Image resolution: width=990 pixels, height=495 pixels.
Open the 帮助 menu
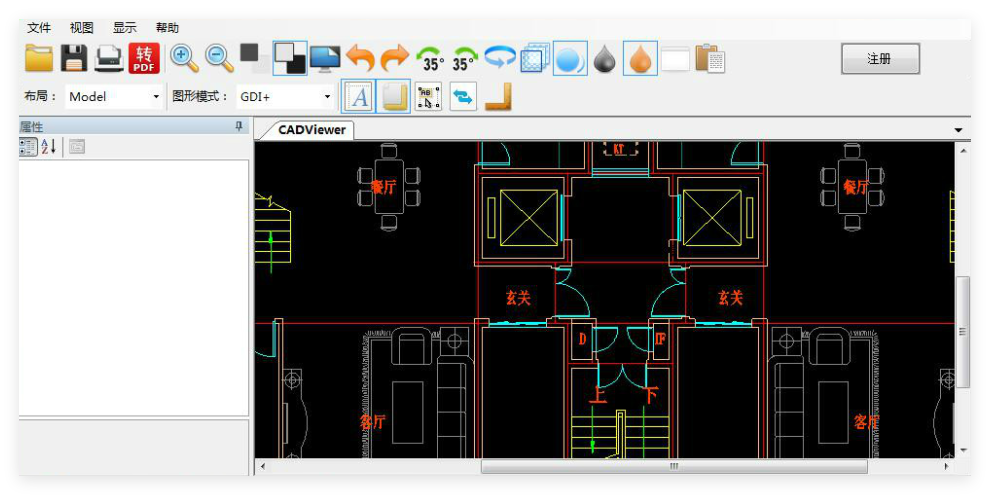pyautogui.click(x=167, y=28)
